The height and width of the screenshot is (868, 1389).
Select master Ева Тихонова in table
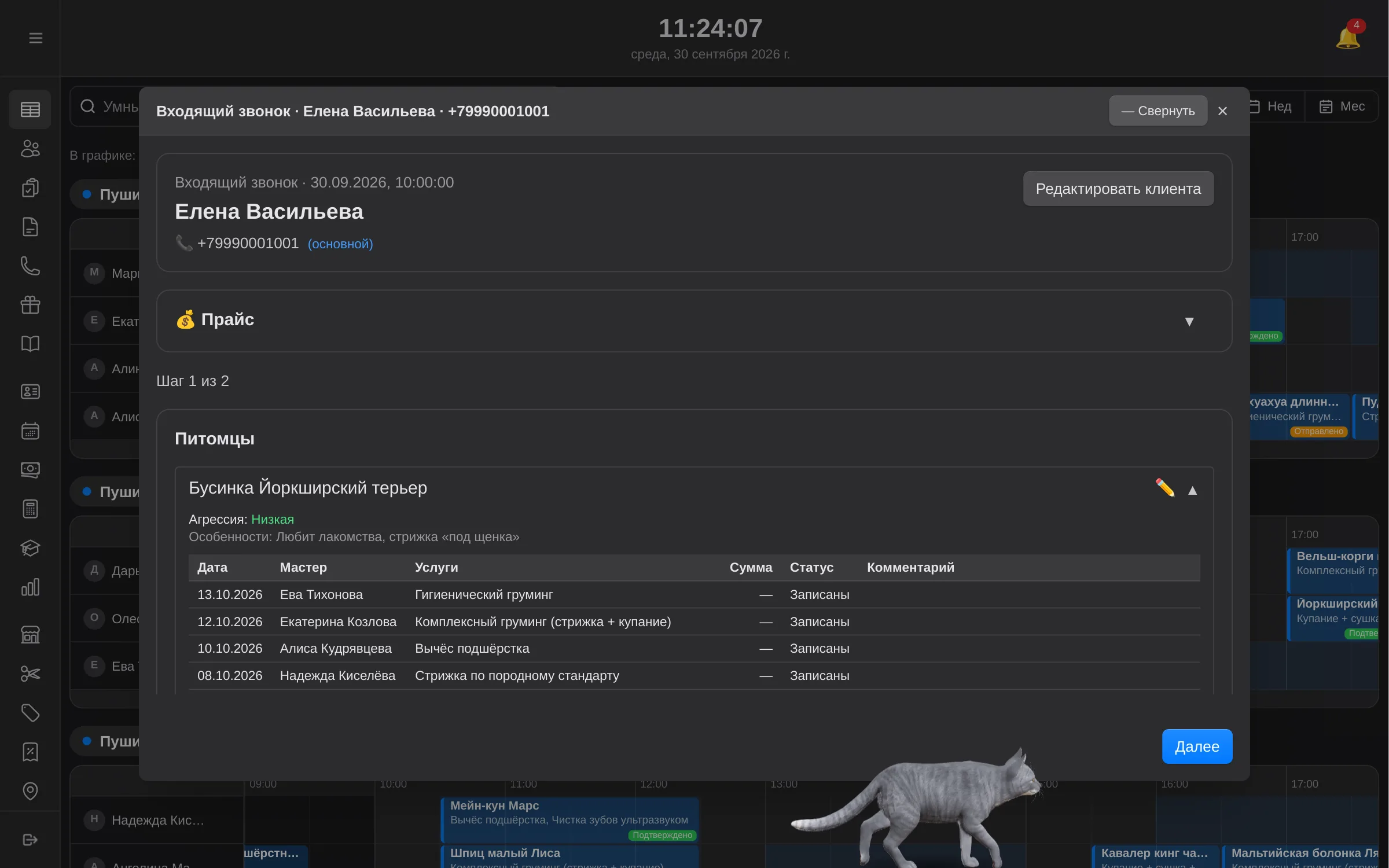pos(321,595)
